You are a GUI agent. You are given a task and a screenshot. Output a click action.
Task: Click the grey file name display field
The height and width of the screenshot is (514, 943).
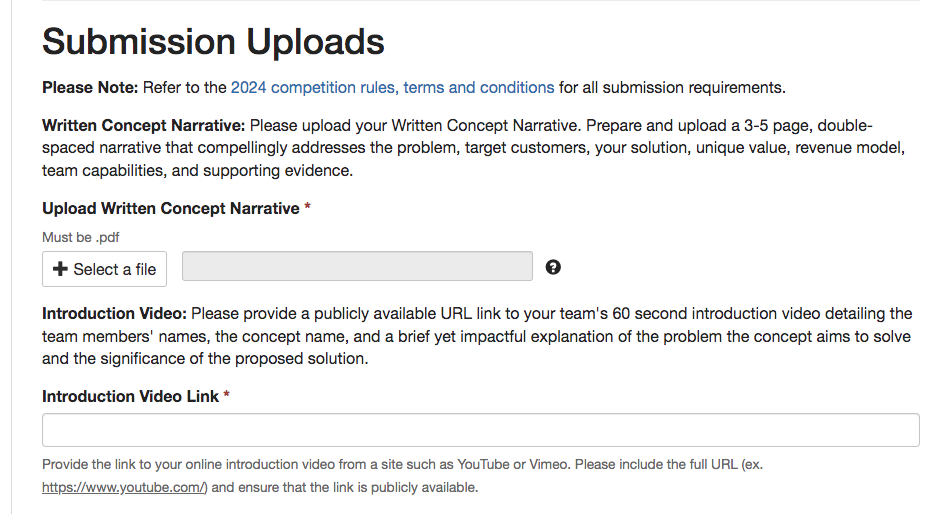357,266
